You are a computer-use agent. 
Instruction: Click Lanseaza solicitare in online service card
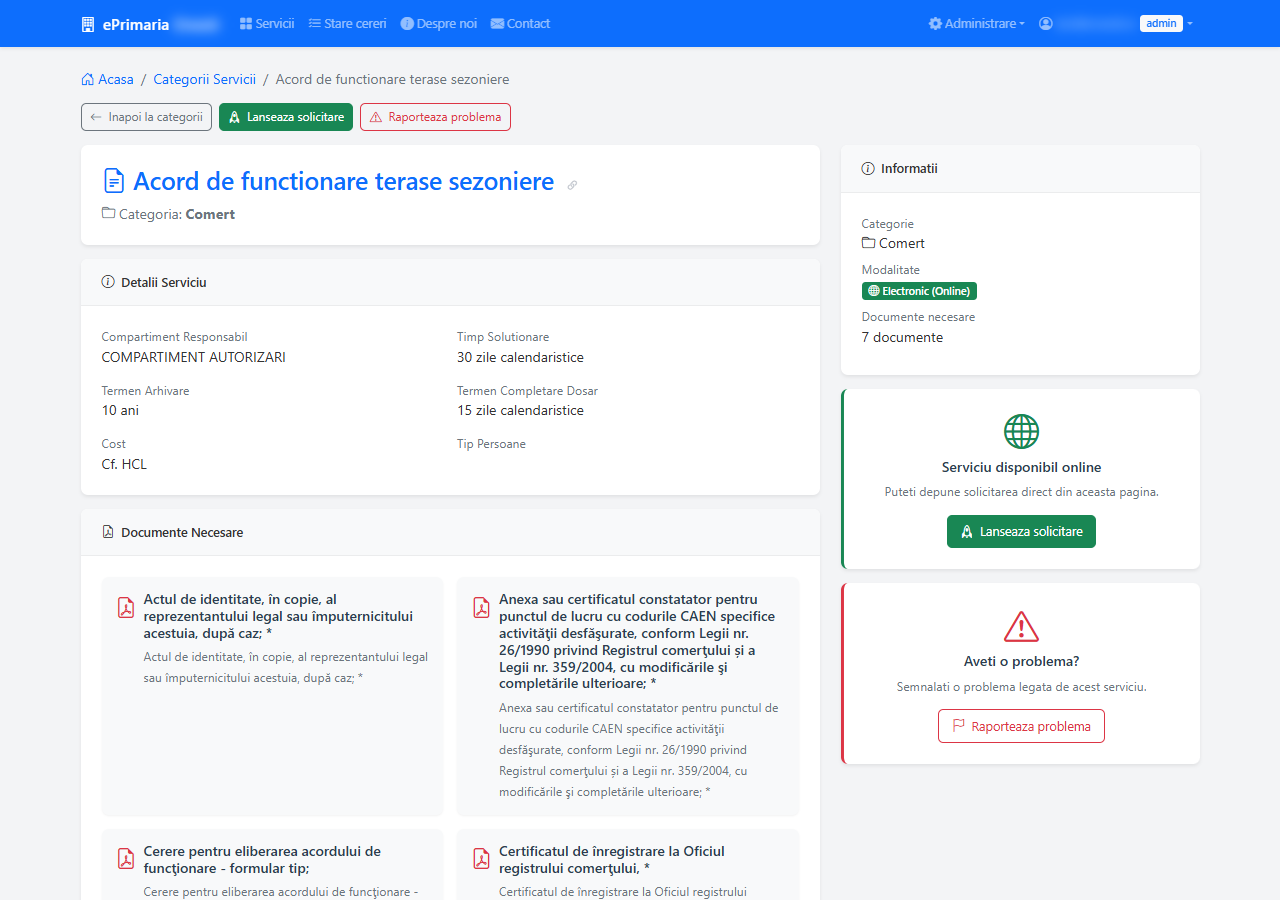pos(1021,532)
